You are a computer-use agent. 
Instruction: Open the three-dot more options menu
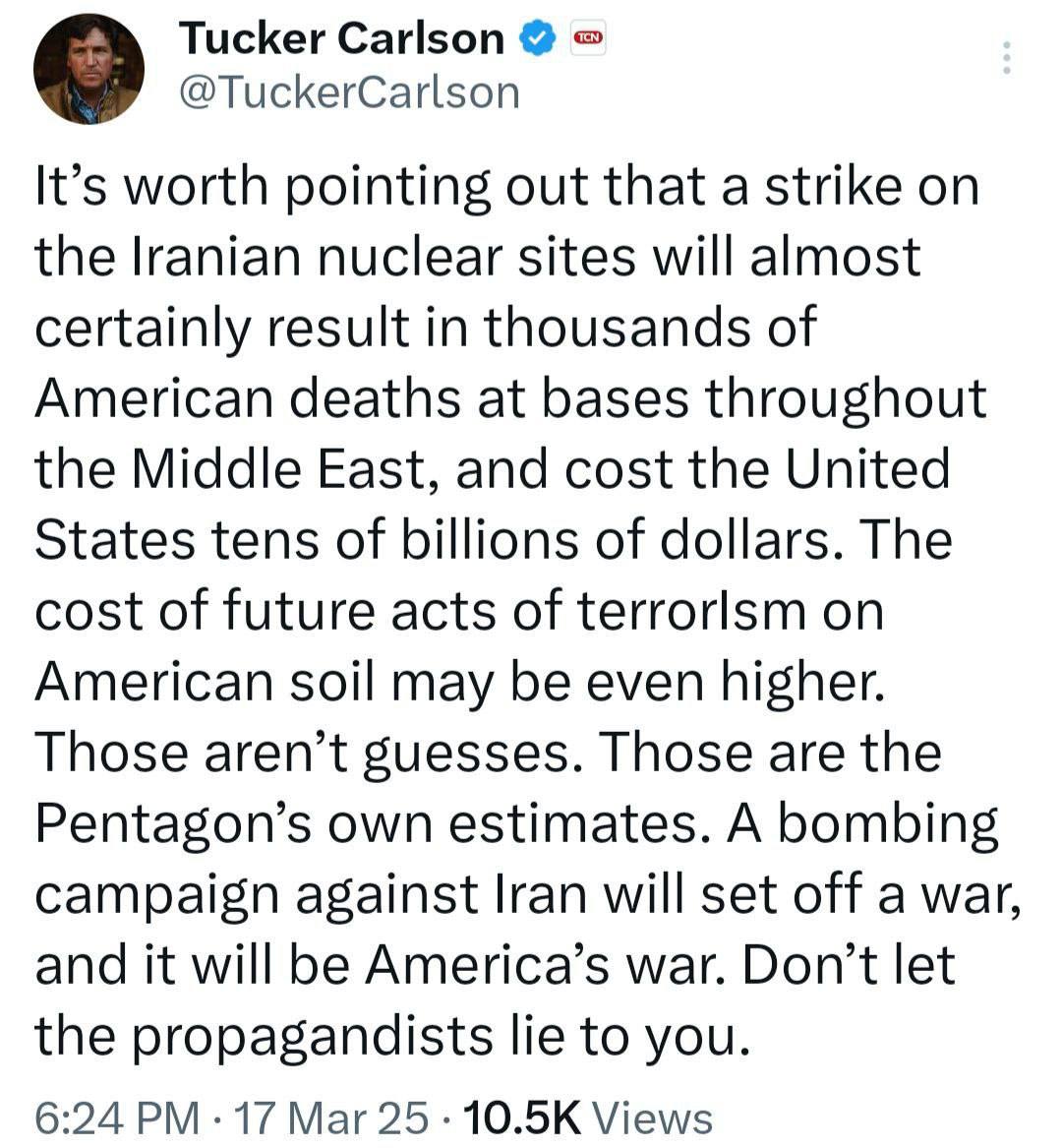1006,57
